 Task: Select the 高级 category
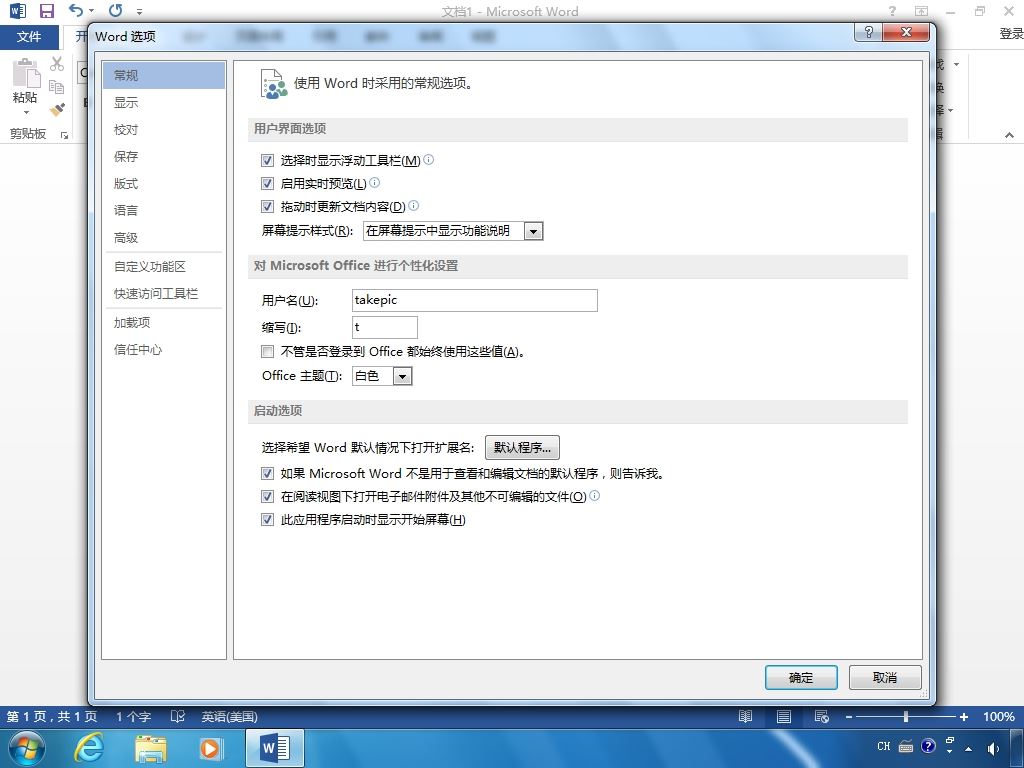tap(163, 238)
